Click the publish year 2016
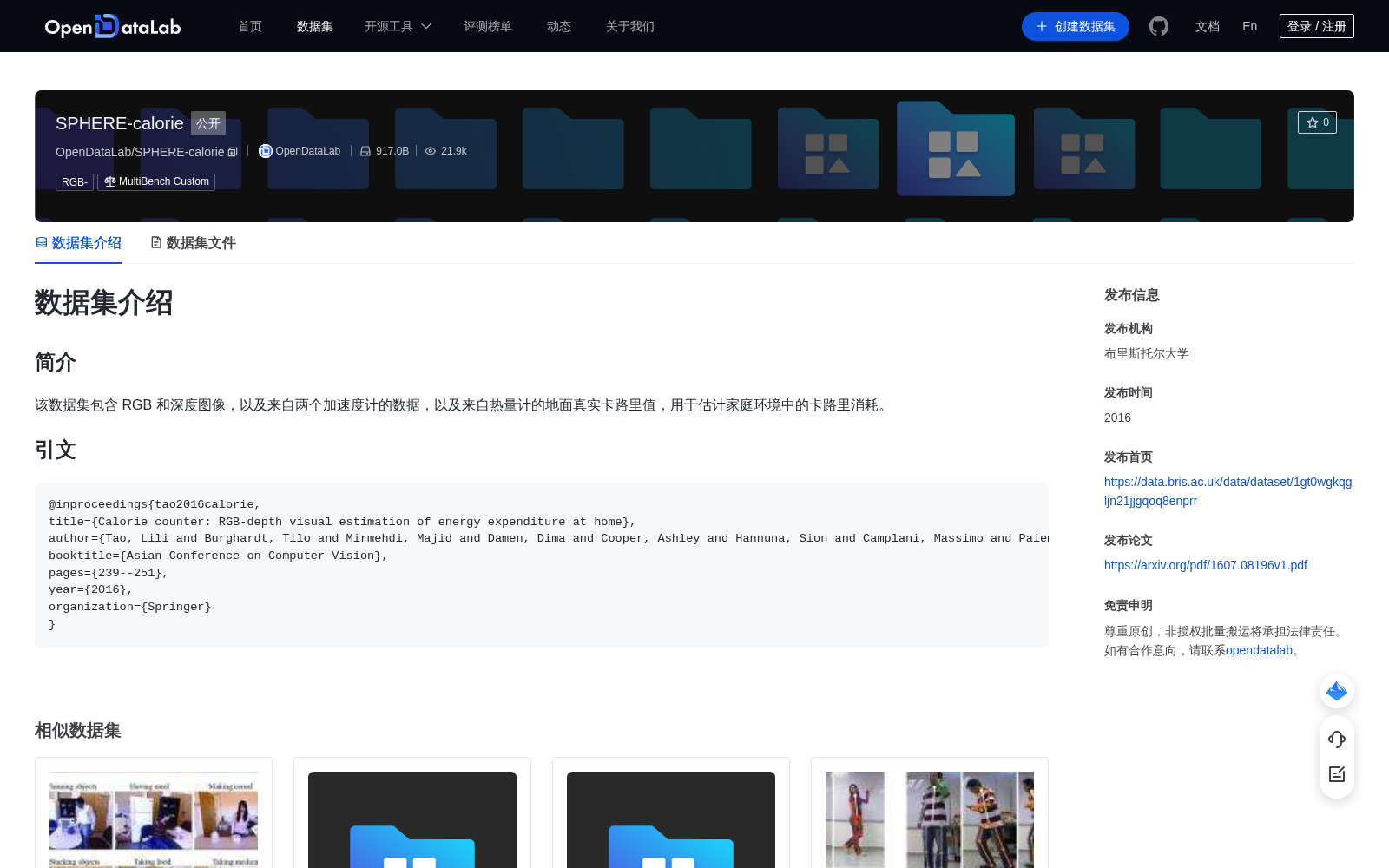 click(1117, 418)
